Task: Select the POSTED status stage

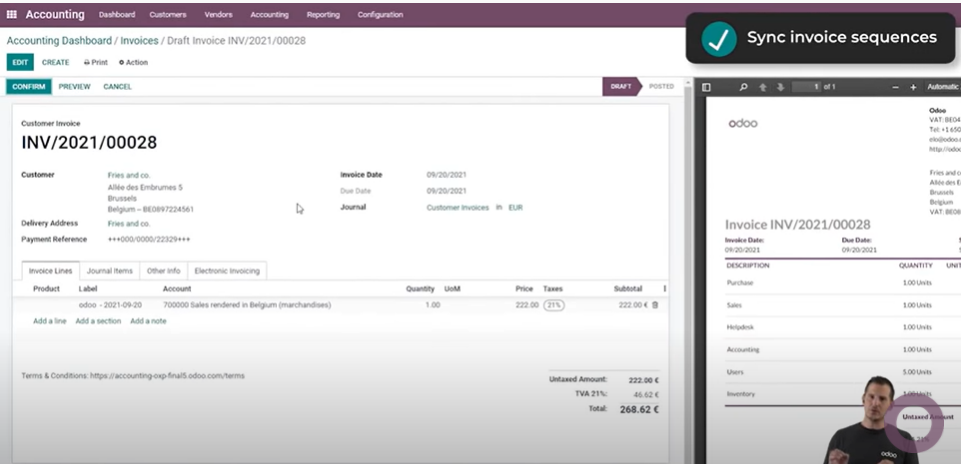Action: 661,86
